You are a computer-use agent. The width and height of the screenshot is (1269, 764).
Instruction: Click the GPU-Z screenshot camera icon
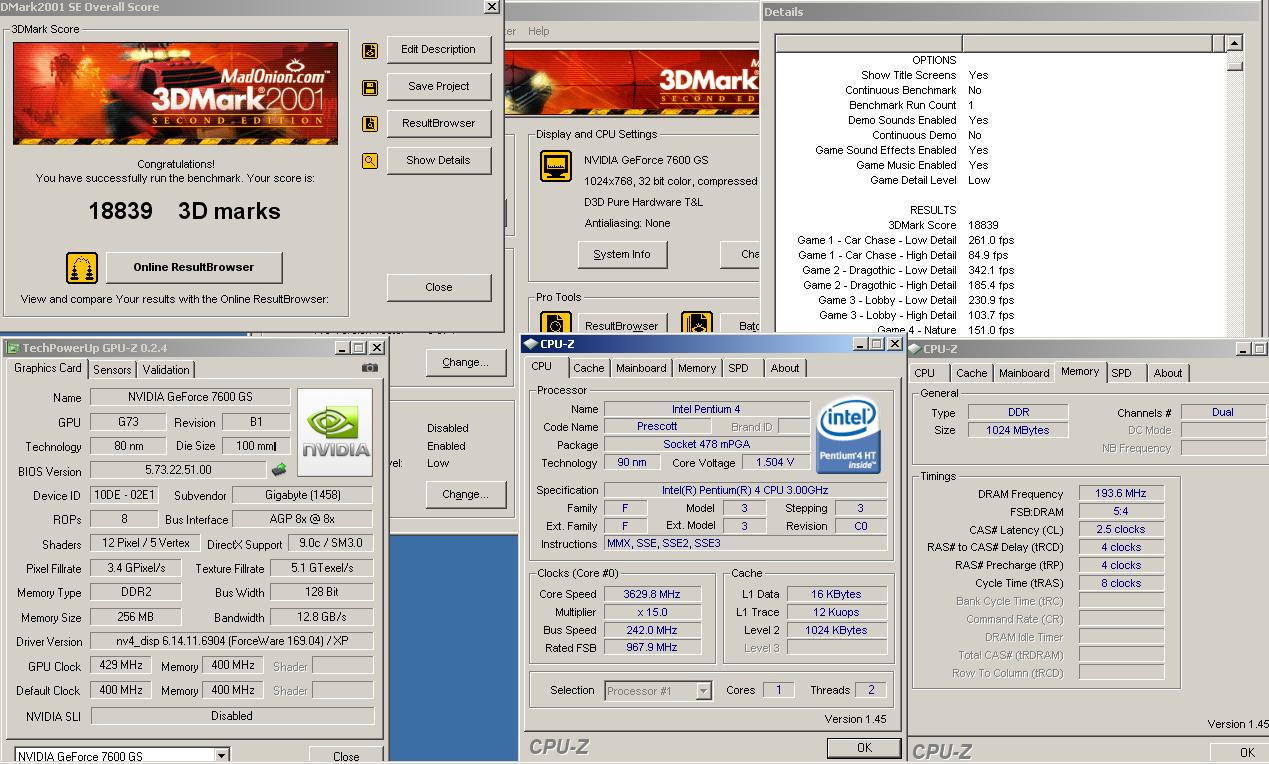point(369,368)
